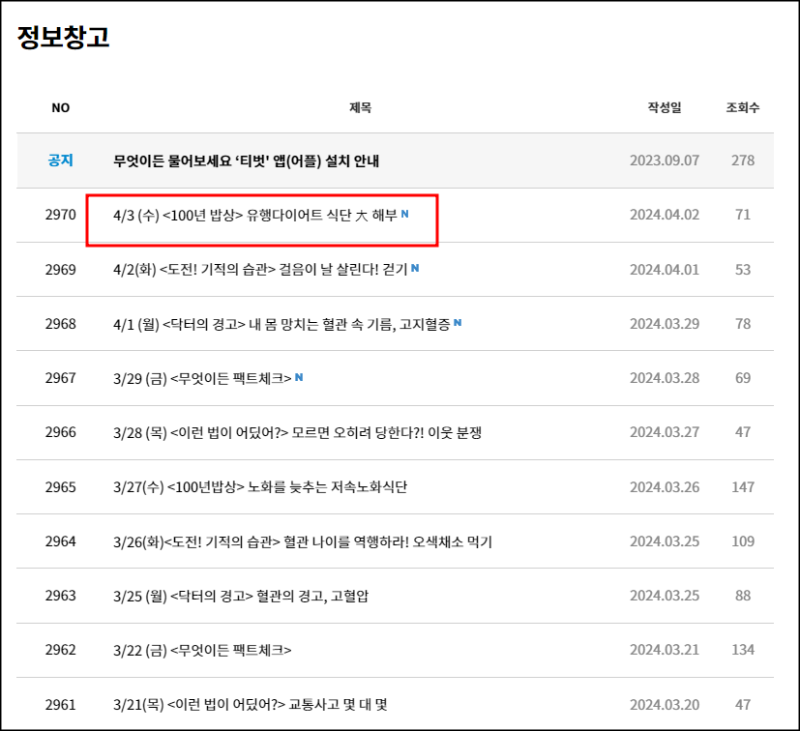
Task: Click the 정보창고 page heading
Action: pyautogui.click(x=63, y=37)
